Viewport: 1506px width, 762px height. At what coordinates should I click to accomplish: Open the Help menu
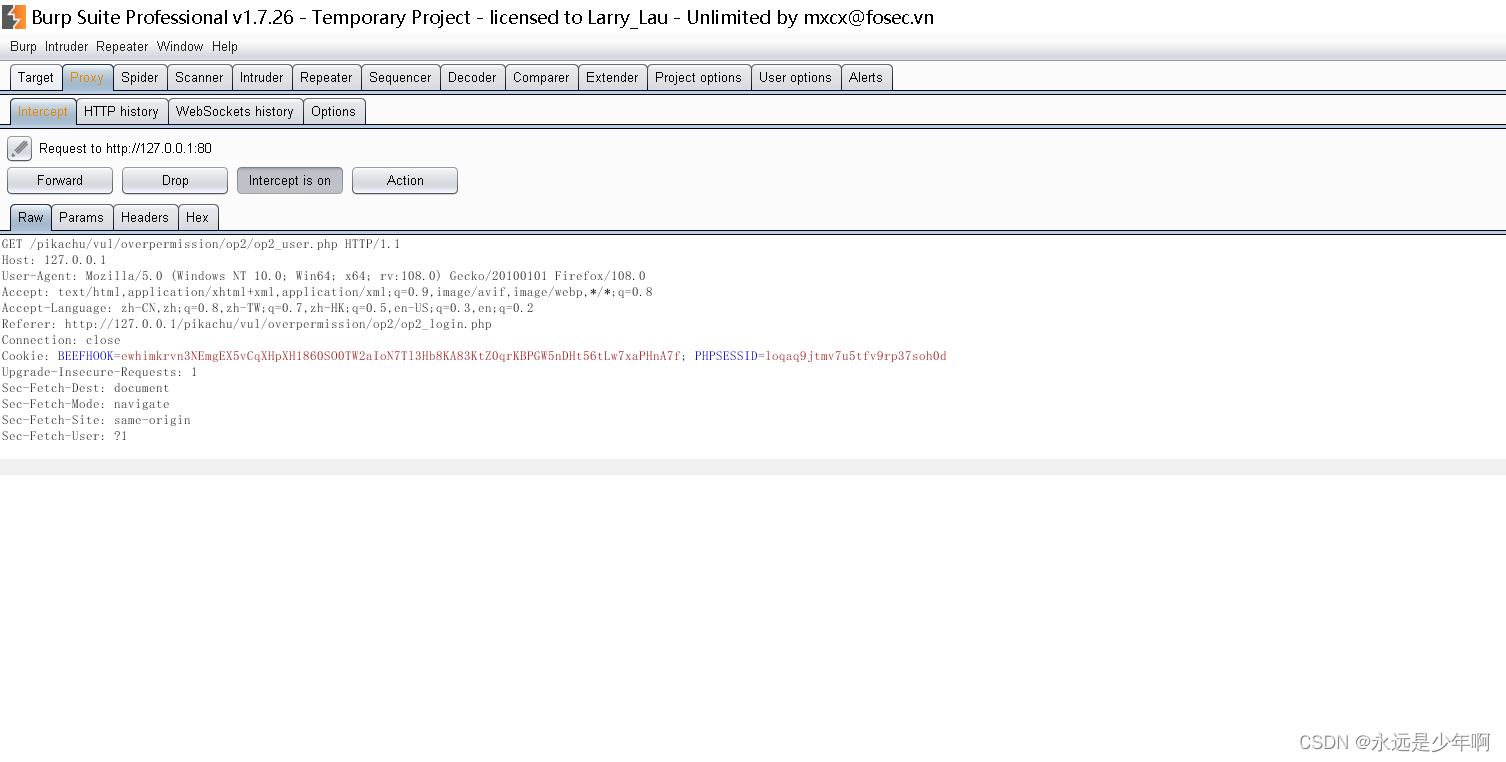pyautogui.click(x=225, y=46)
